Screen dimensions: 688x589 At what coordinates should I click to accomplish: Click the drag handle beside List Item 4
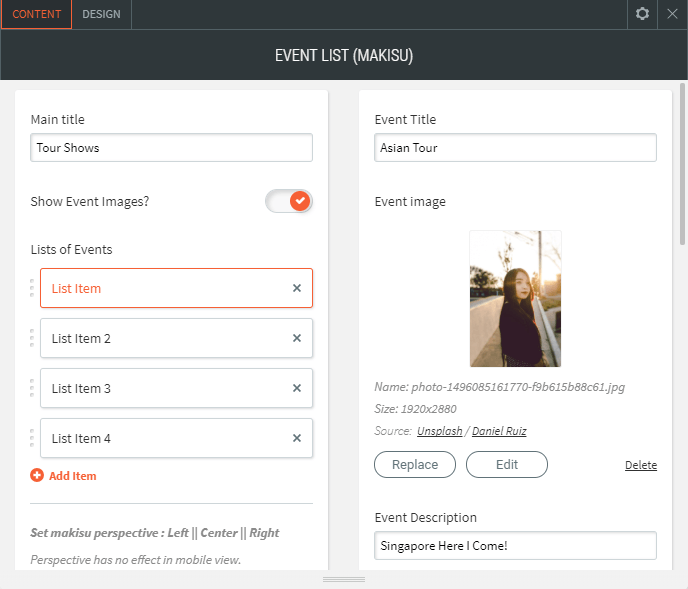click(x=32, y=438)
